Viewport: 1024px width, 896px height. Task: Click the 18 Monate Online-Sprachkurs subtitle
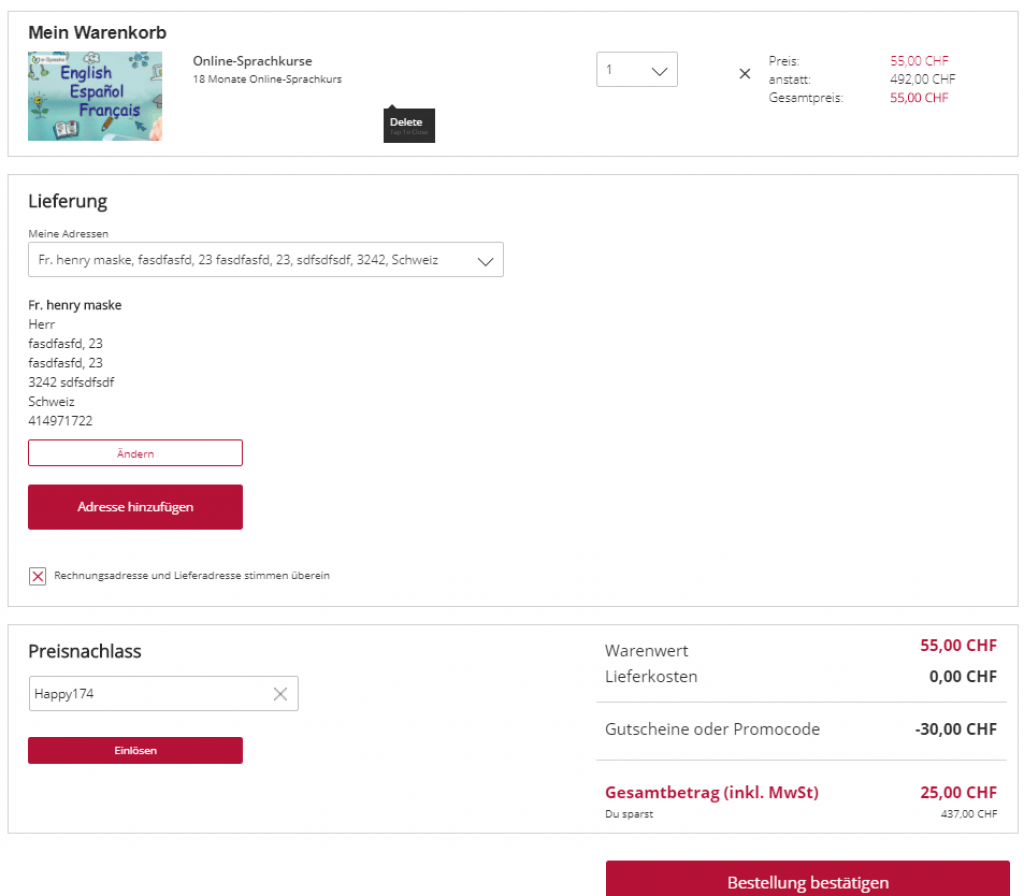tap(267, 79)
